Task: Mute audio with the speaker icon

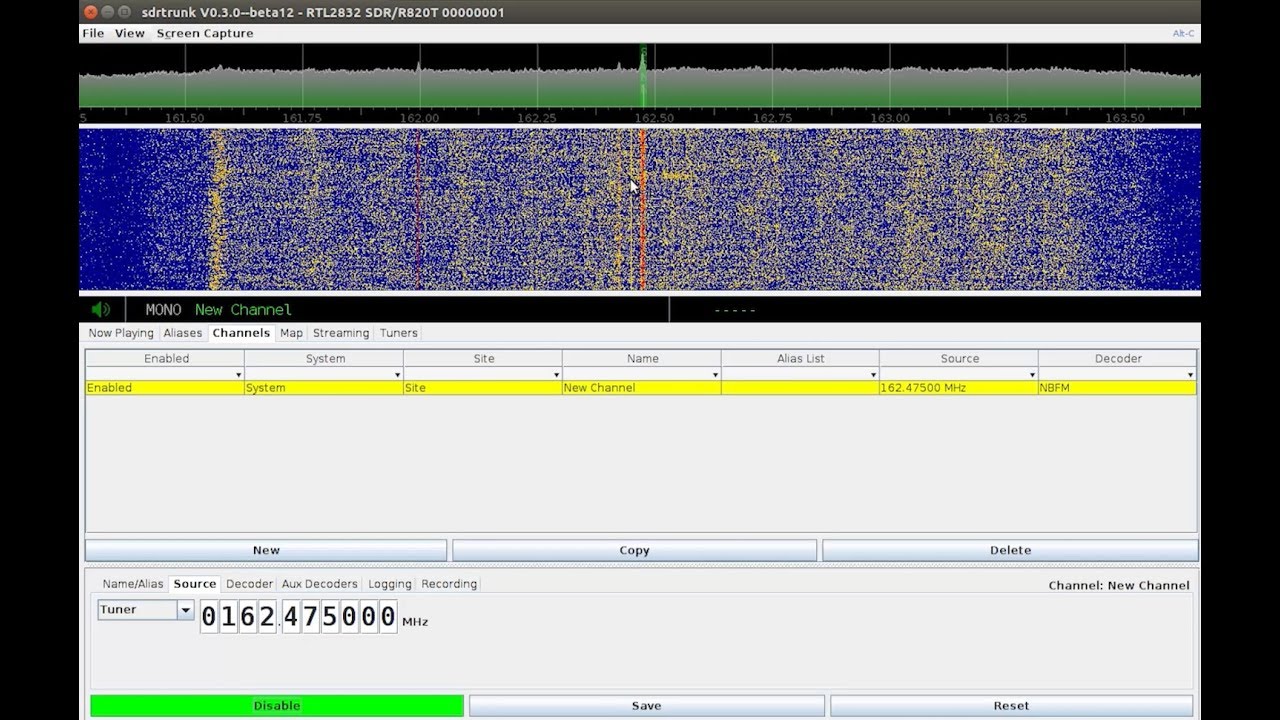Action: pos(101,310)
